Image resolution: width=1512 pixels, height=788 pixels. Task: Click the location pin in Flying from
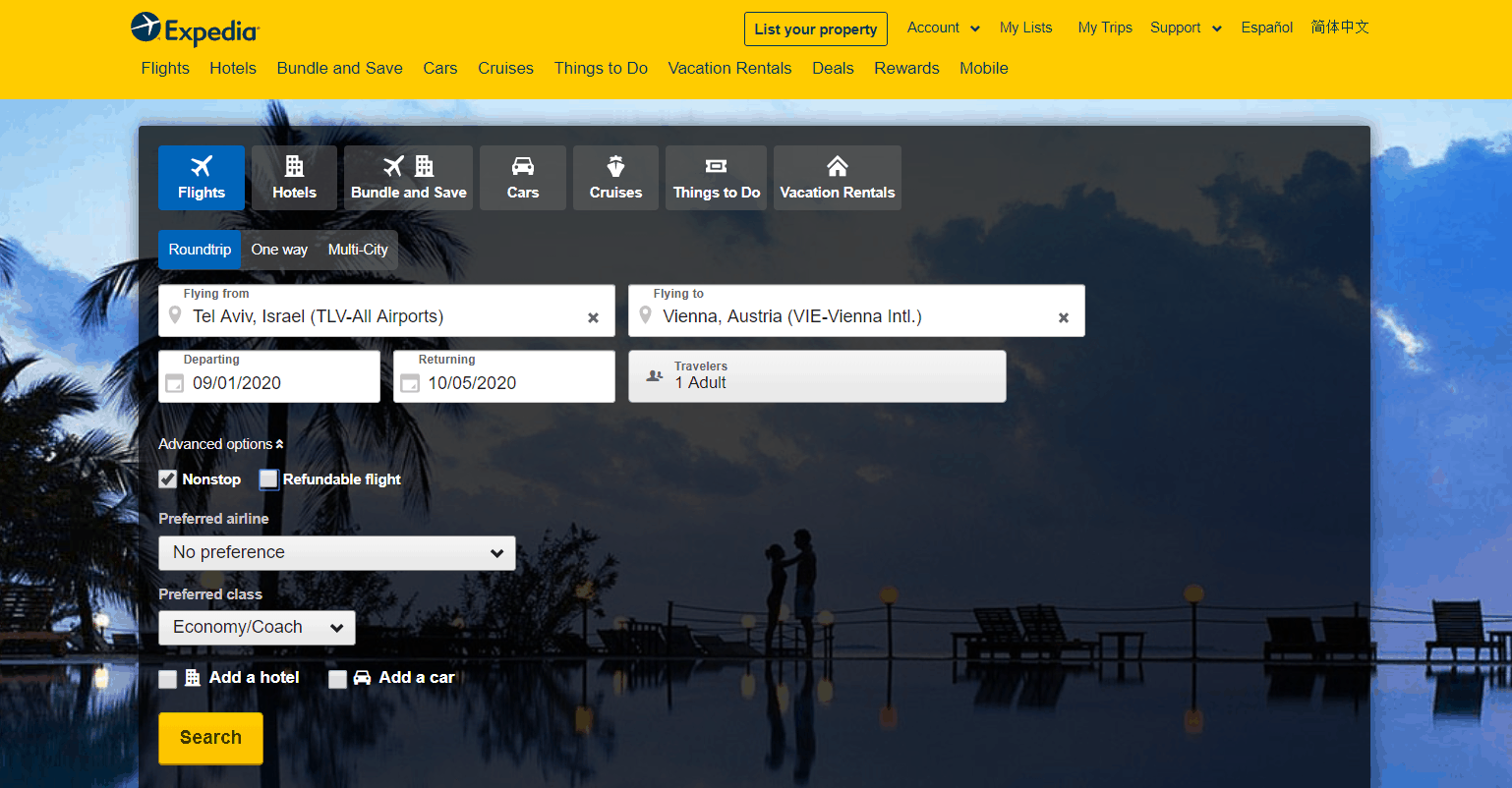coord(175,315)
